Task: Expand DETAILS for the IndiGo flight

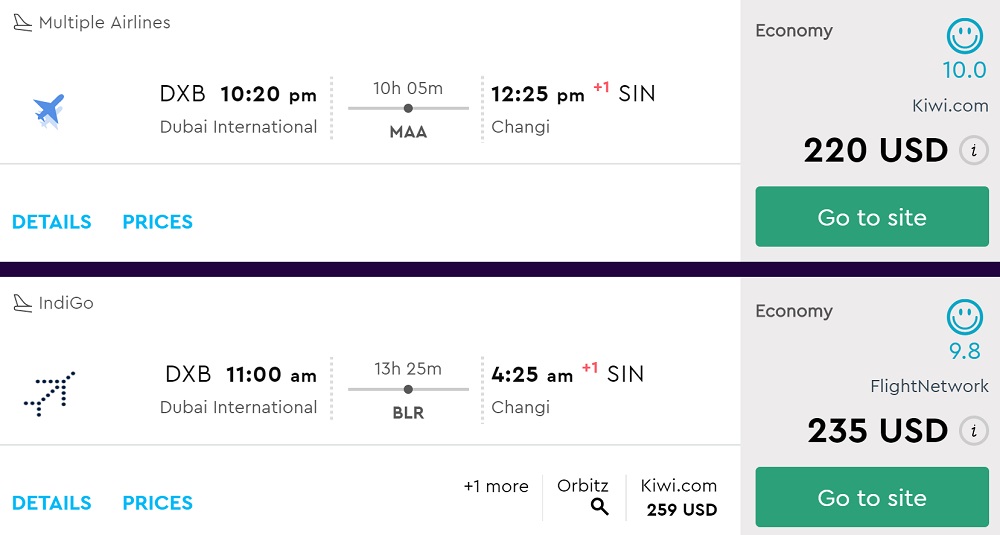Action: [51, 503]
